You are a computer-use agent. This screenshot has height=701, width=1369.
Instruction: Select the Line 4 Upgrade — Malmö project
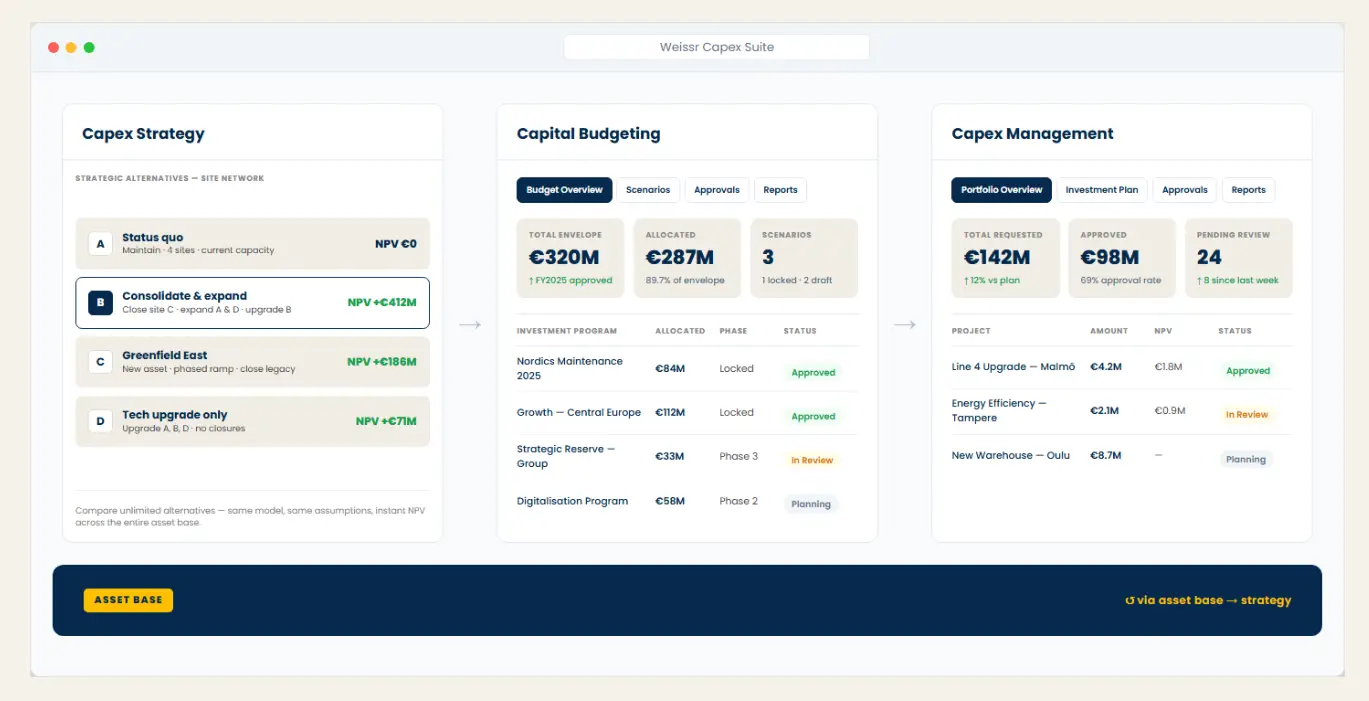click(x=1013, y=367)
